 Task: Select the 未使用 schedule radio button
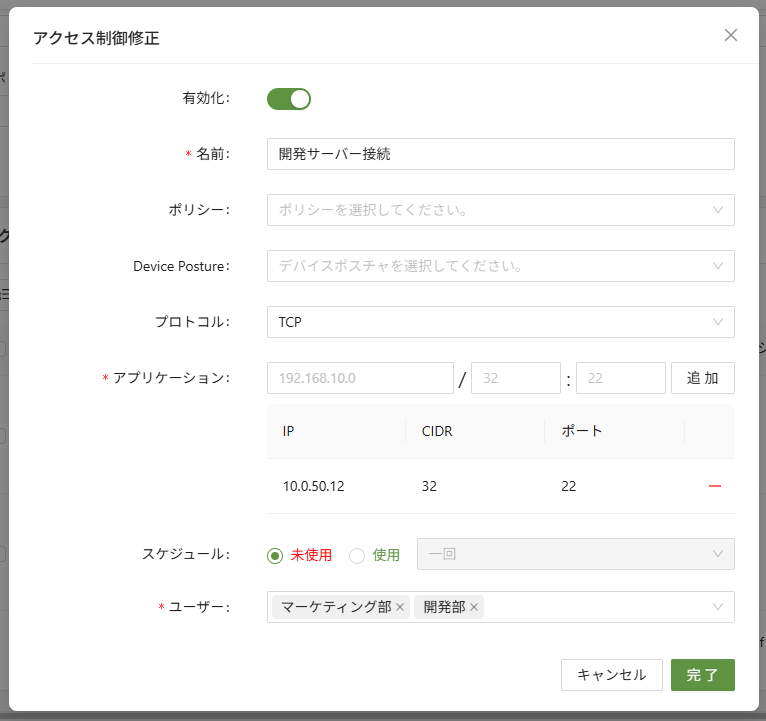[x=276, y=555]
